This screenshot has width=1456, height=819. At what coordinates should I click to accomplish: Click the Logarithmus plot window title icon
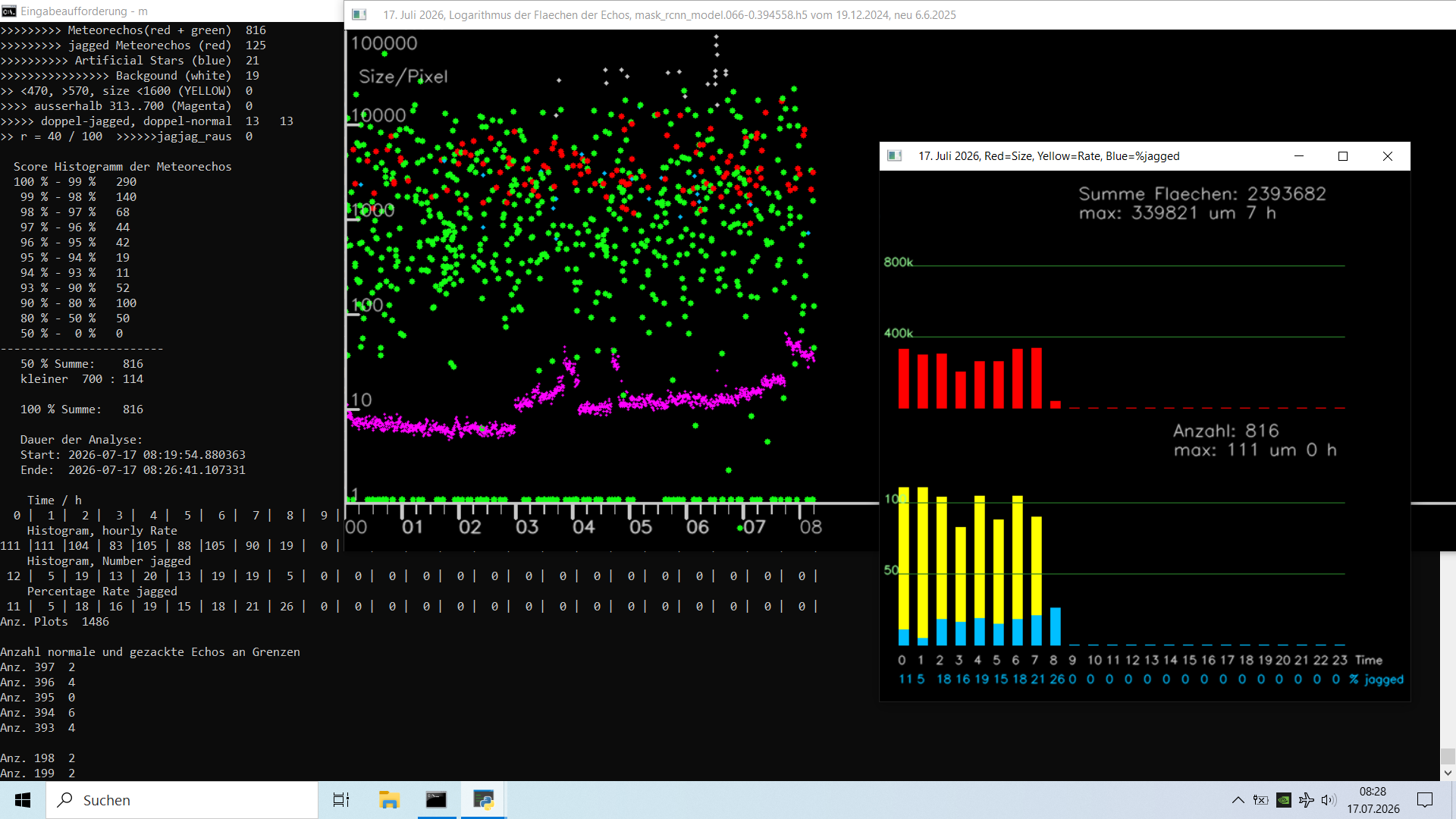(359, 14)
